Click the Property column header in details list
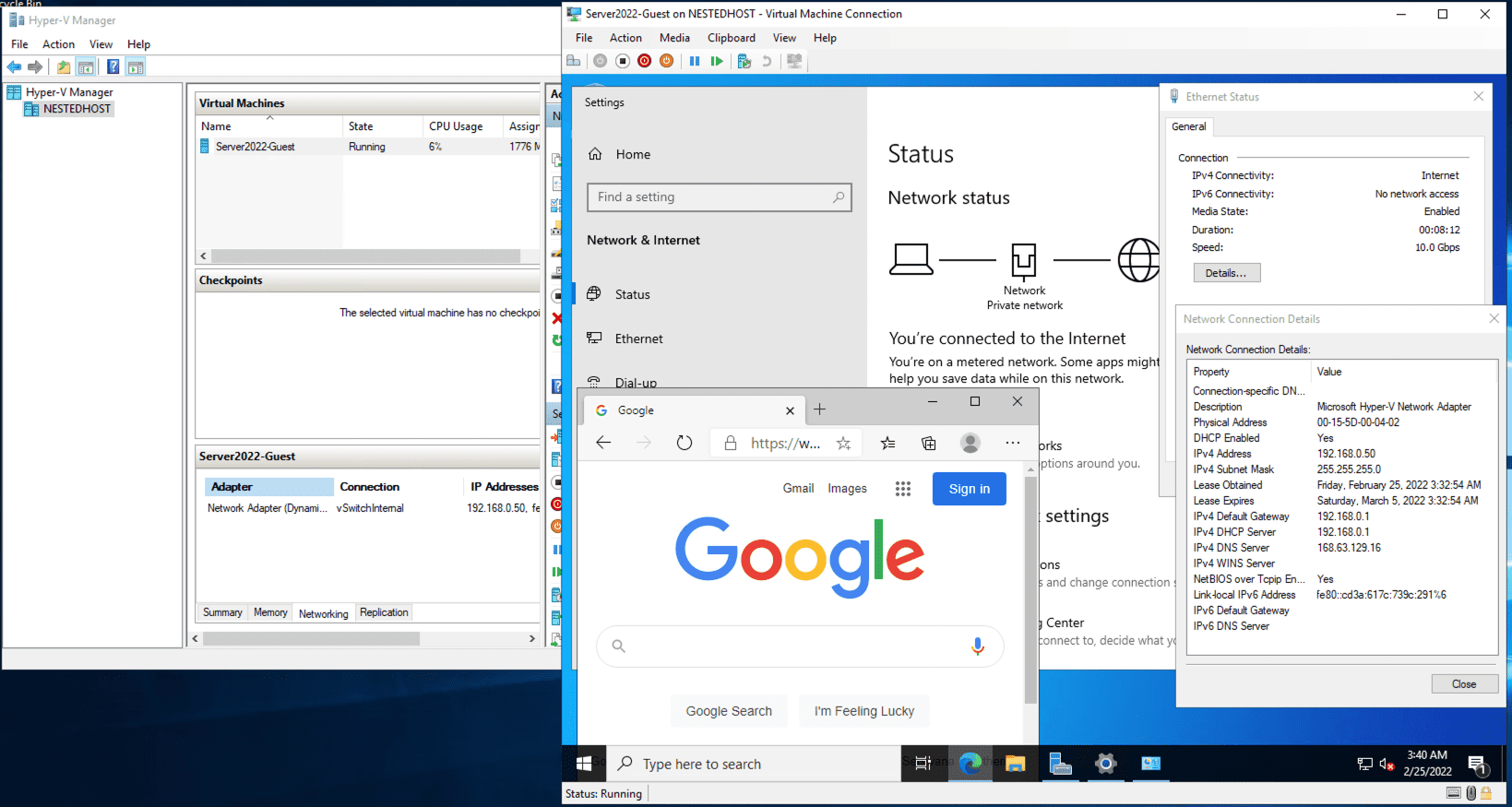The height and width of the screenshot is (807, 1512). [x=1249, y=372]
